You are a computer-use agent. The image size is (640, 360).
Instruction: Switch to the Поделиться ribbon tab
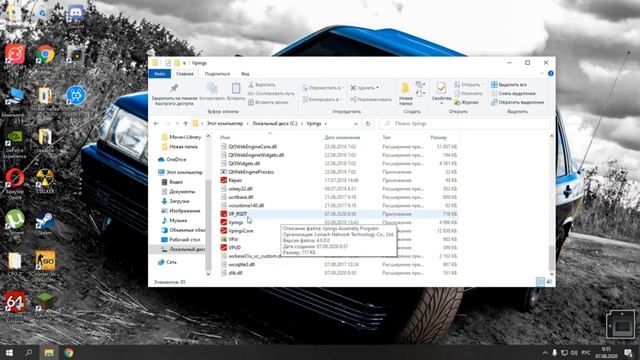pos(217,74)
